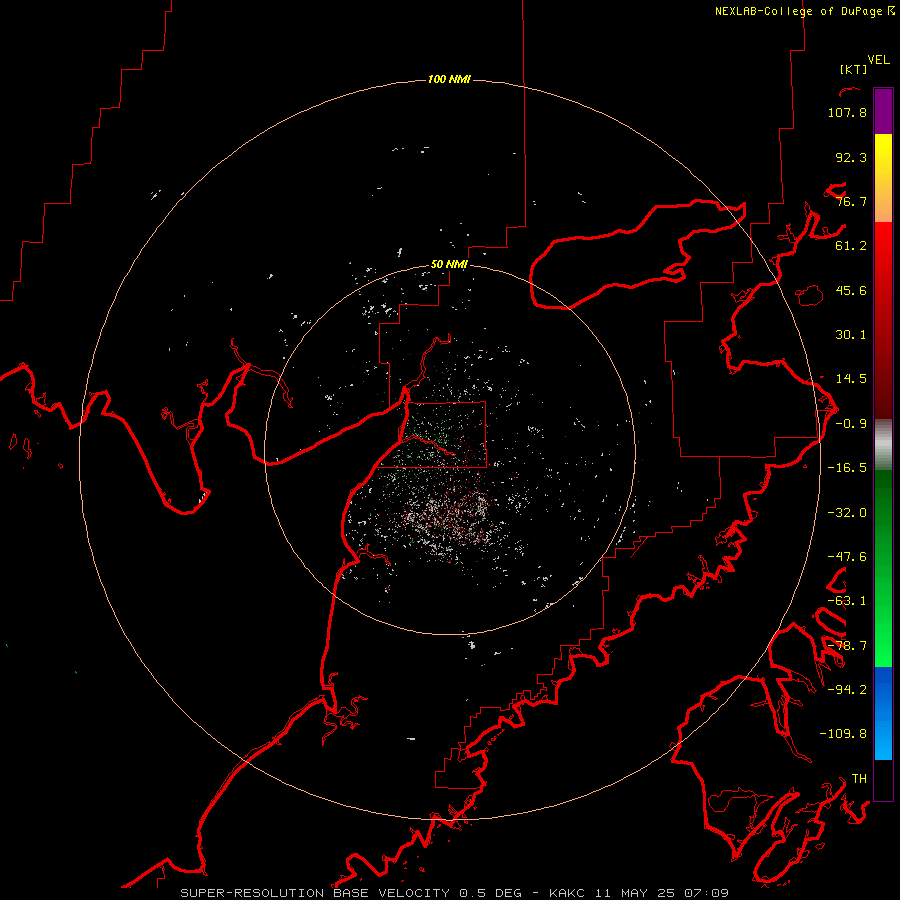Click the -32.0 velocity scale value
Image resolution: width=900 pixels, height=900 pixels.
847,513
